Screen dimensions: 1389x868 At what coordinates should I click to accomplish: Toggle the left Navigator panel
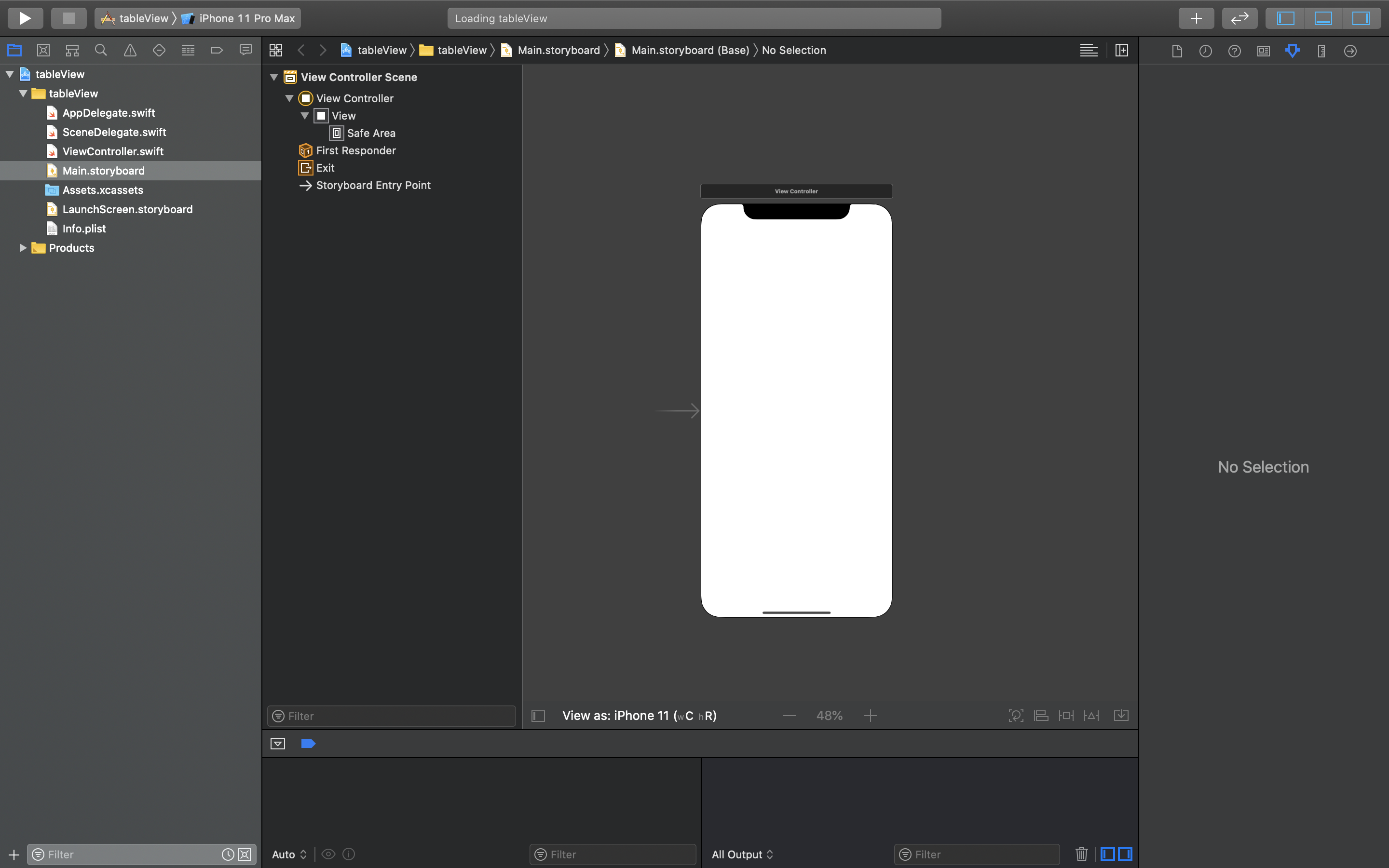(x=1285, y=18)
